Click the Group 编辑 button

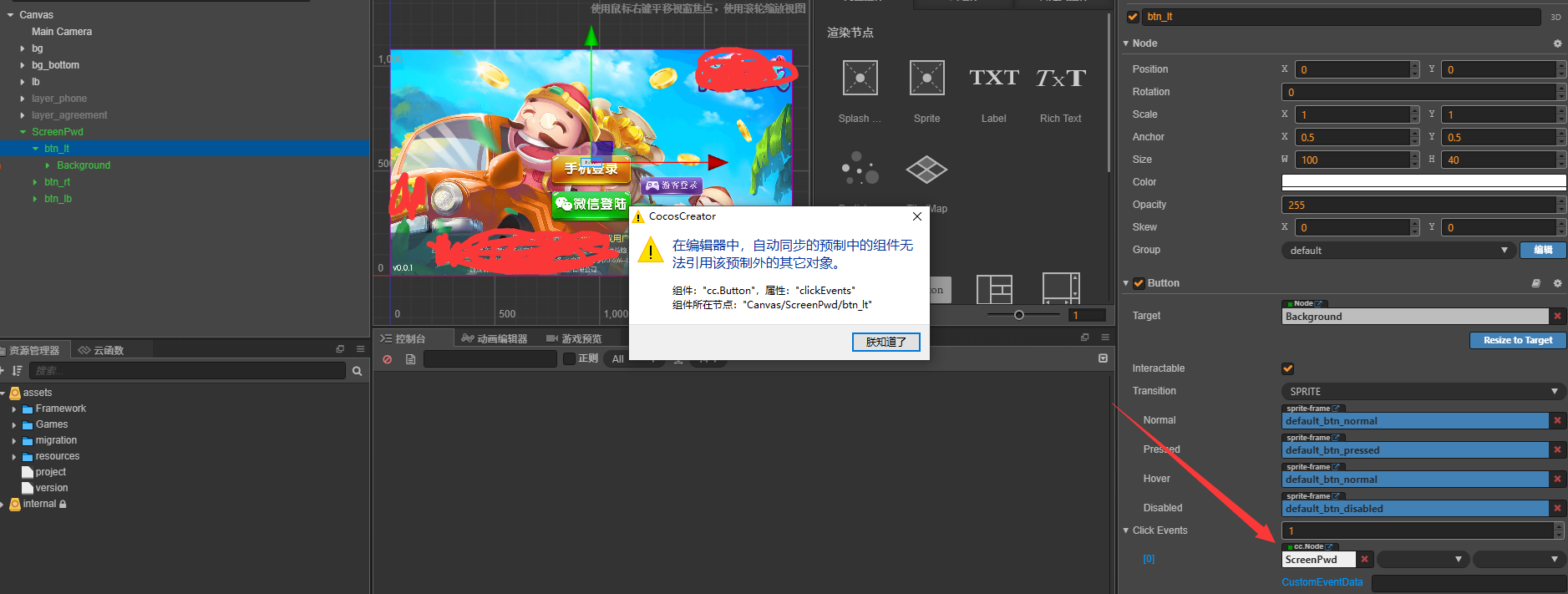1542,250
